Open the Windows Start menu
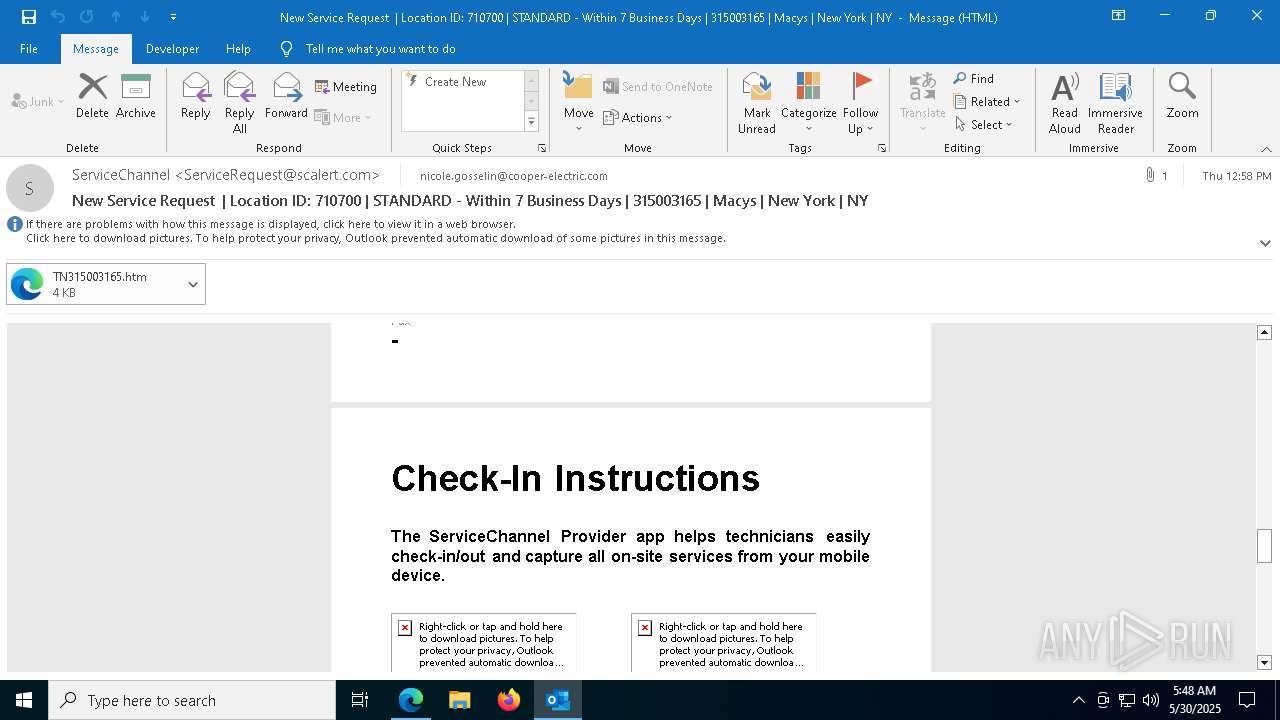Screen dimensions: 1280x720 (x=24, y=700)
